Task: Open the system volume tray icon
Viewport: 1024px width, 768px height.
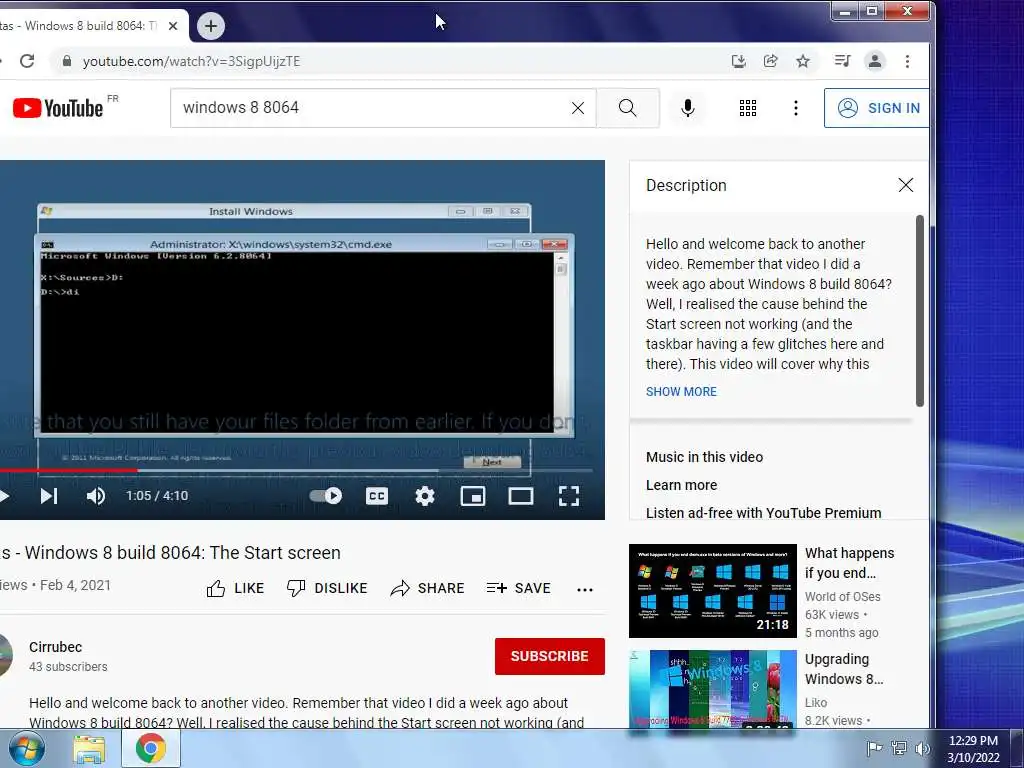Action: pyautogui.click(x=922, y=748)
